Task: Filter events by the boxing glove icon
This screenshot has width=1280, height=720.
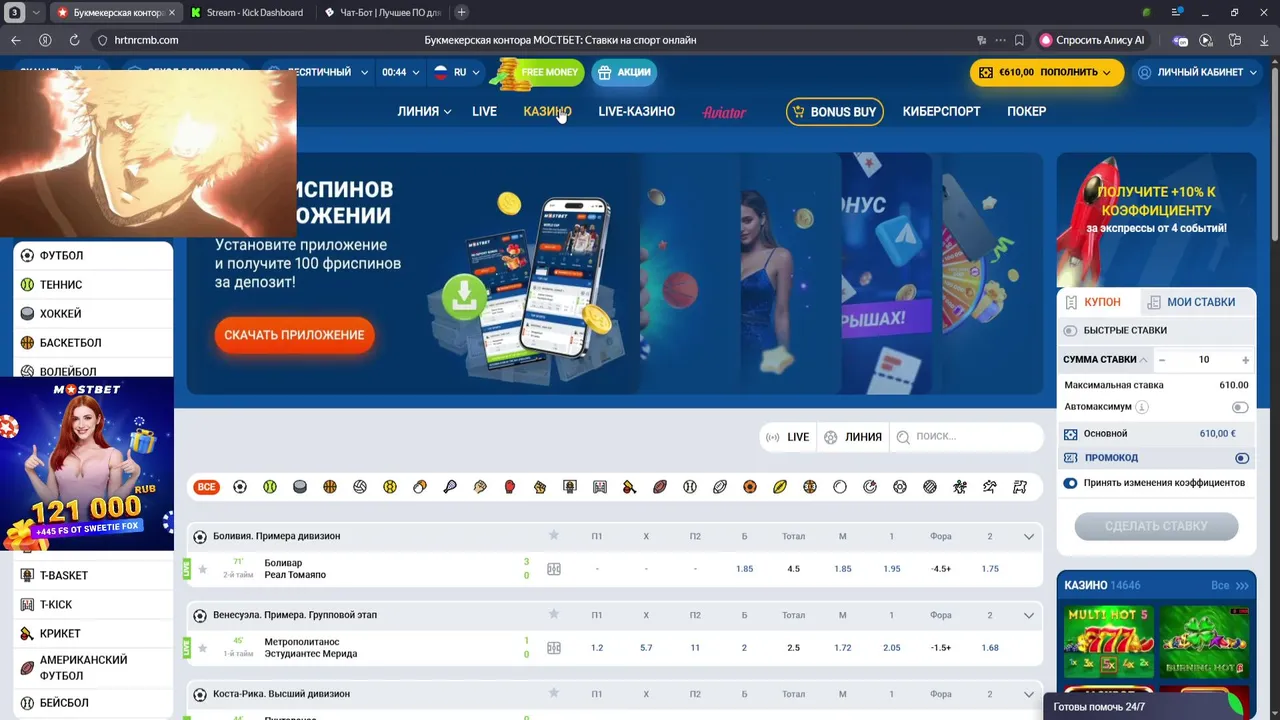Action: tap(510, 487)
